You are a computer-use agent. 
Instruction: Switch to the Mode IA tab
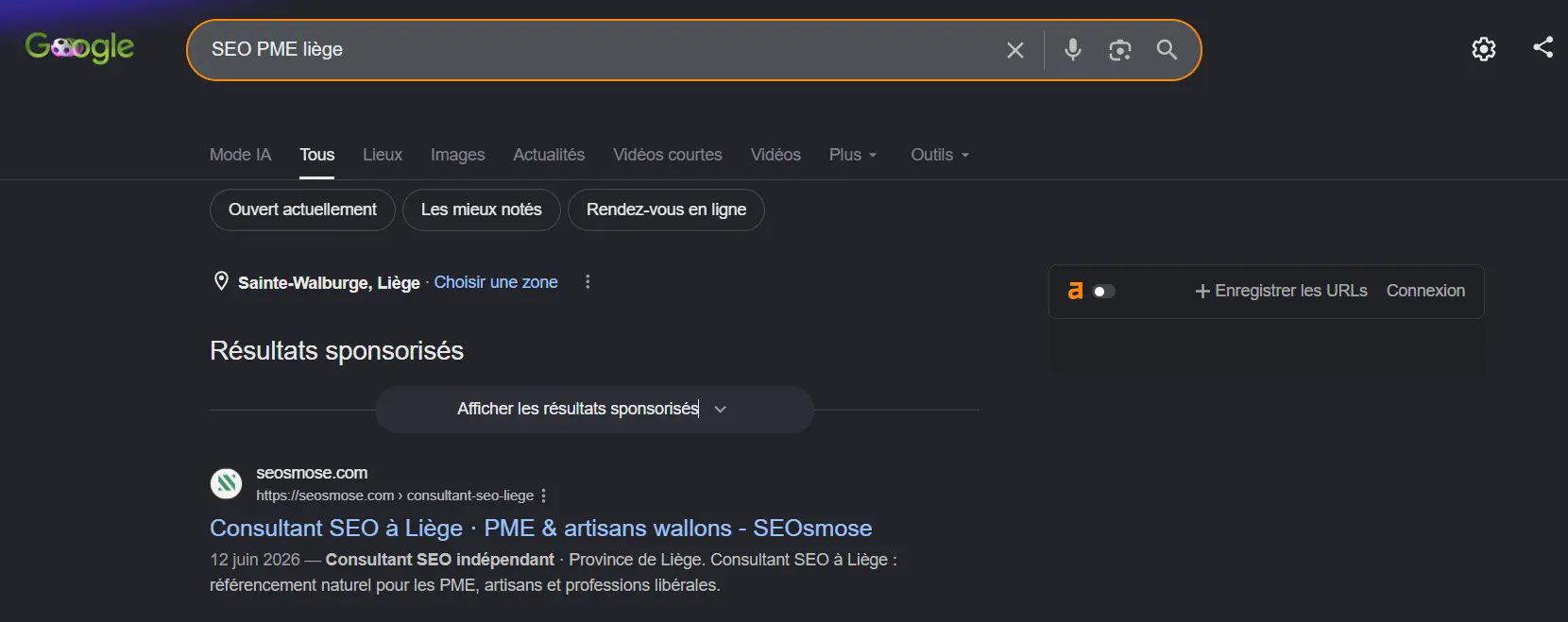point(240,155)
